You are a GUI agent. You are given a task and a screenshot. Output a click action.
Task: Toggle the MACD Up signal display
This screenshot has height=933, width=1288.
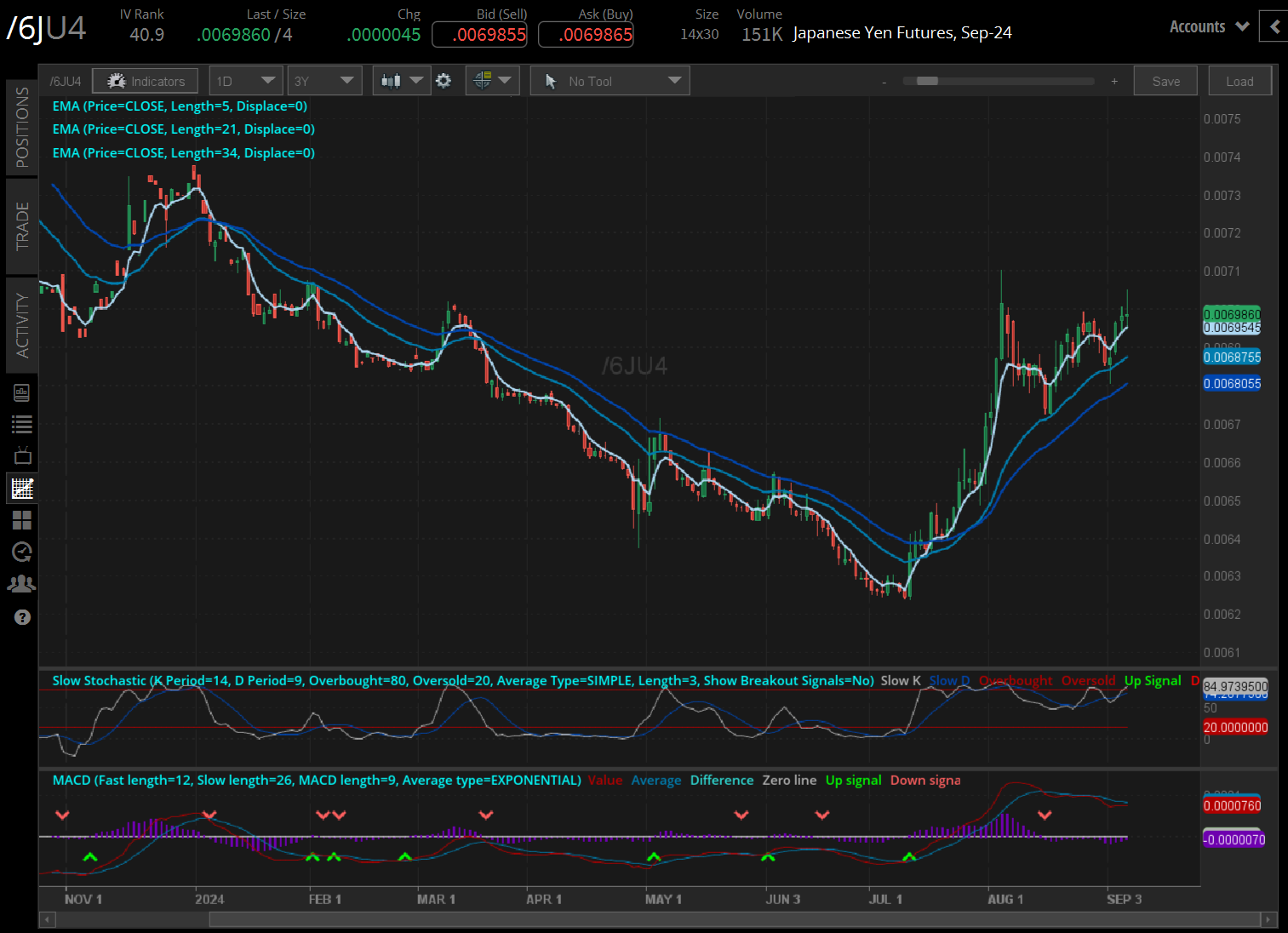click(853, 780)
